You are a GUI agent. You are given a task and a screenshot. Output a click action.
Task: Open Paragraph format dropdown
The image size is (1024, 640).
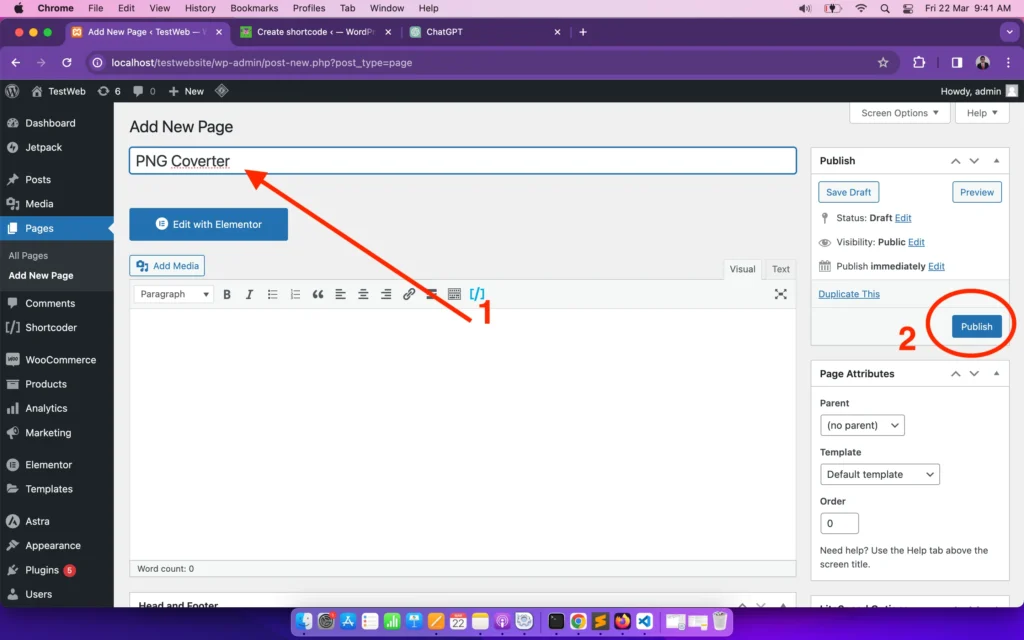[174, 295]
